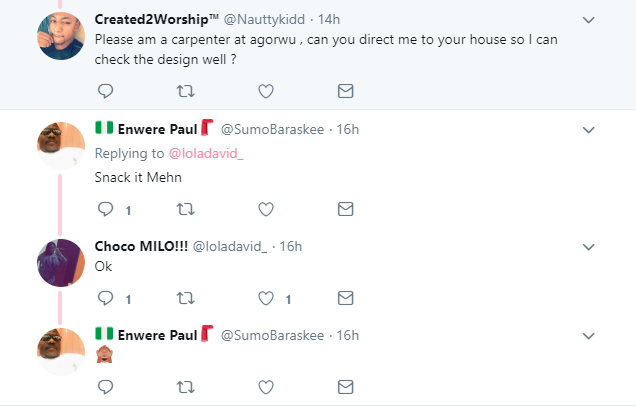The width and height of the screenshot is (636, 411).
Task: Share "Snack it Mehn" tweet via message
Action: tap(345, 209)
